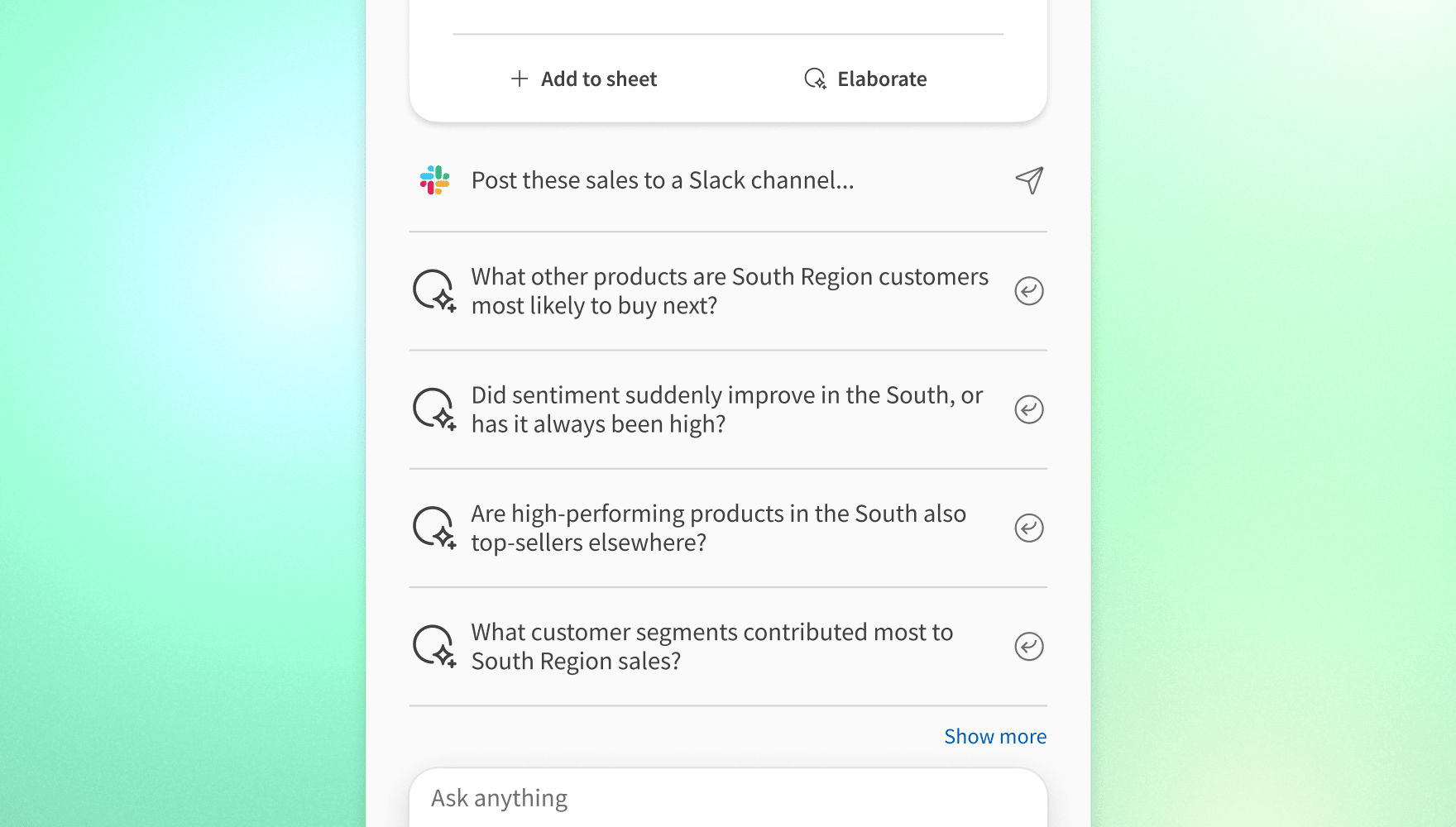The image size is (1456, 827).
Task: Click the paper plane send icon
Action: click(x=1029, y=180)
